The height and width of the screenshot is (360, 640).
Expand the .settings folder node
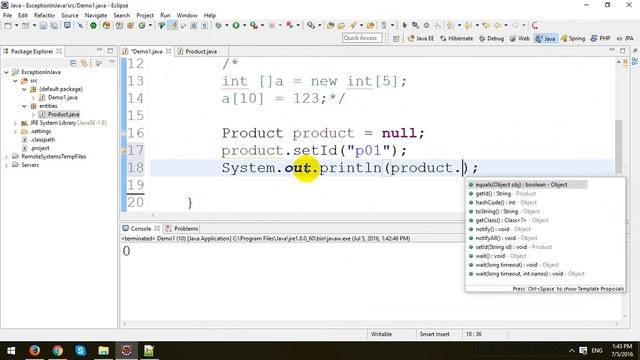pyautogui.click(x=15, y=131)
